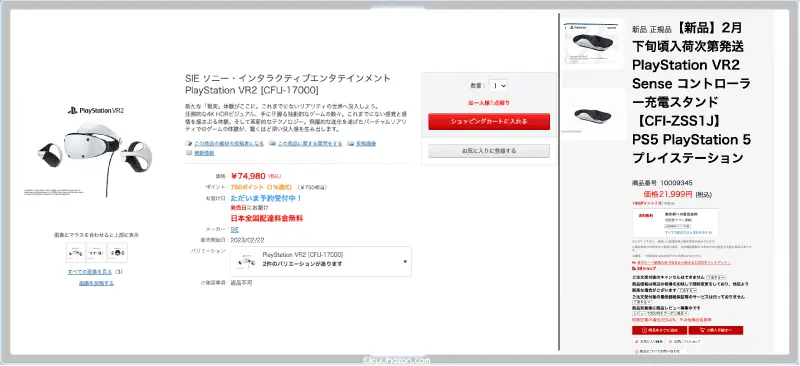Click the picture icon beside 投稿画像
Image resolution: width=800 pixels, height=366 pixels.
[351, 144]
